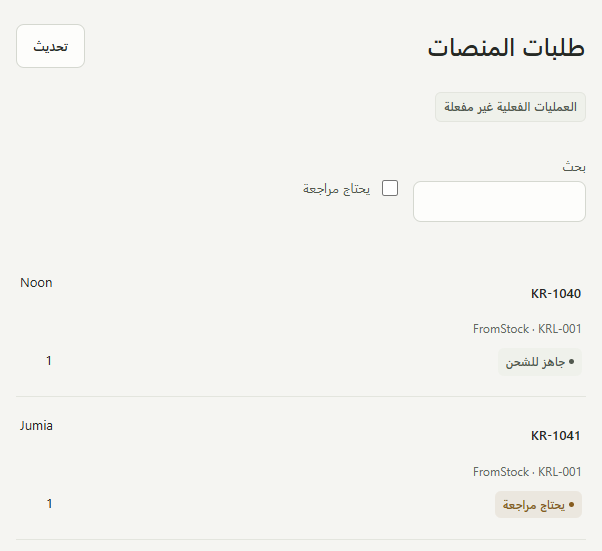Click the تحديث refresh button
Screen dimensions: 602x551
click(50, 46)
